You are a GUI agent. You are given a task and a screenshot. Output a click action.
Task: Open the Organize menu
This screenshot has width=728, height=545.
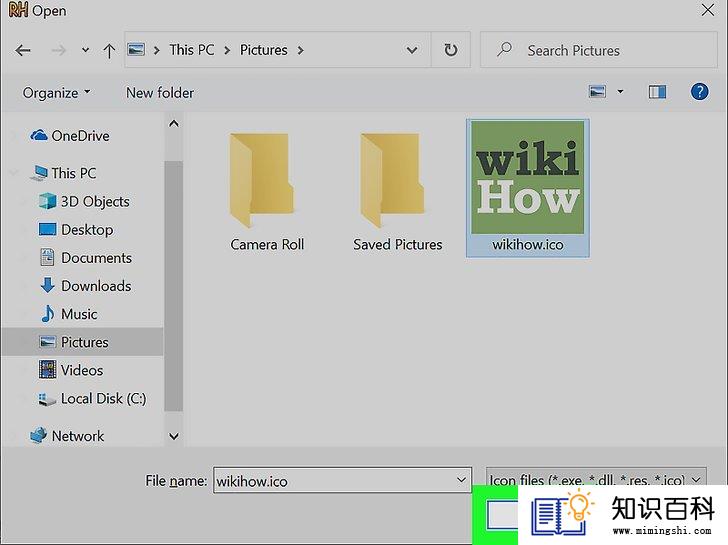point(56,93)
